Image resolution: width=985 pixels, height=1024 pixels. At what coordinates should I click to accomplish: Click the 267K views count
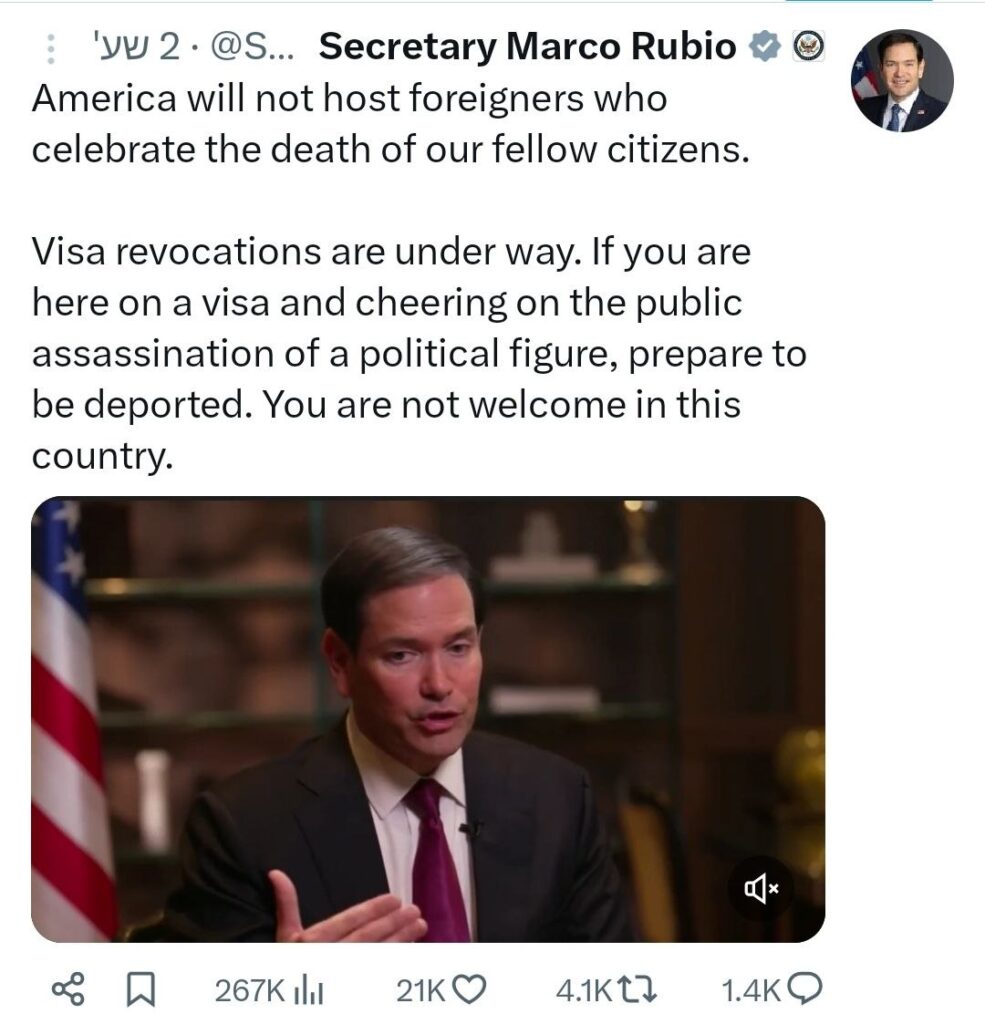pos(249,990)
